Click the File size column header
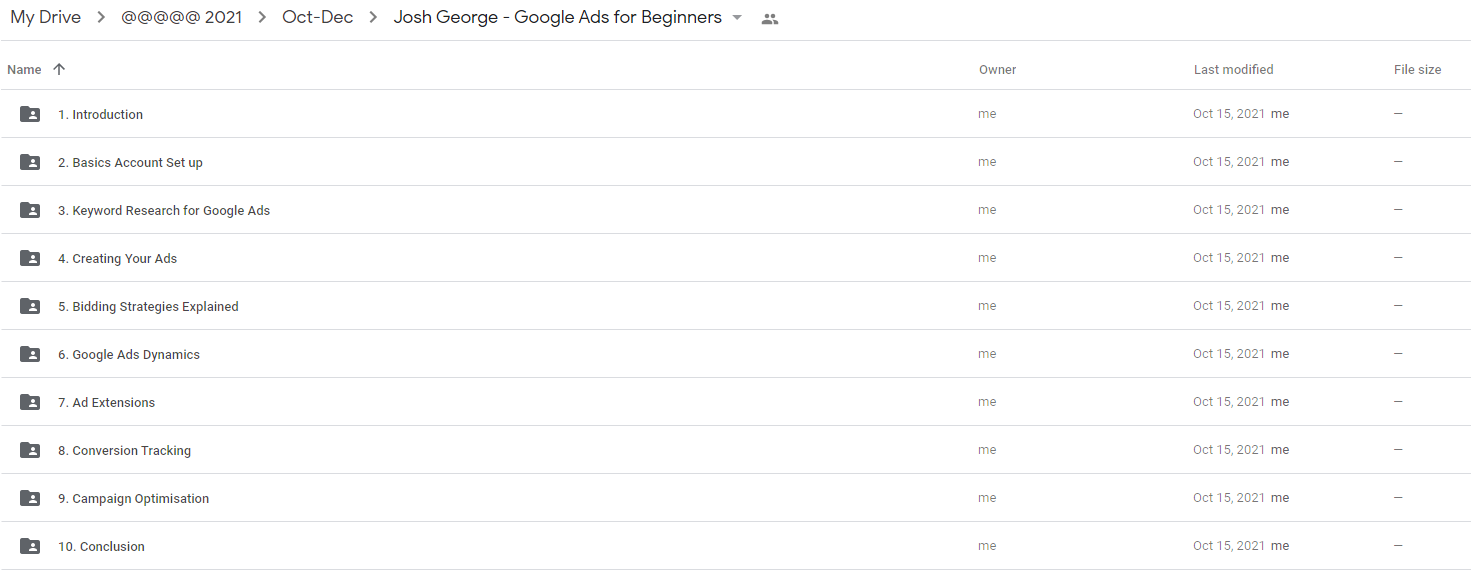Viewport: 1471px width, 583px height. click(x=1417, y=70)
